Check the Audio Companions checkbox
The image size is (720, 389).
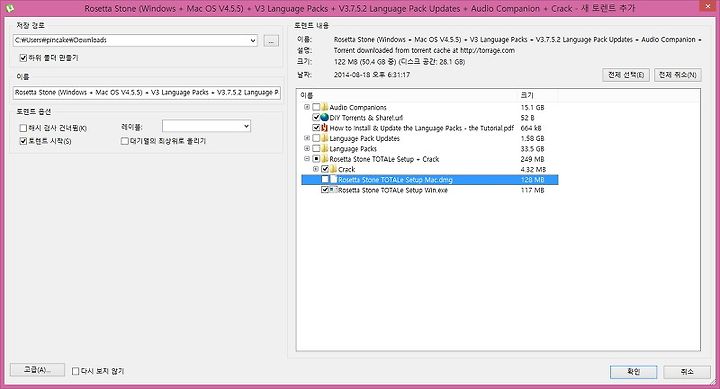tap(316, 107)
